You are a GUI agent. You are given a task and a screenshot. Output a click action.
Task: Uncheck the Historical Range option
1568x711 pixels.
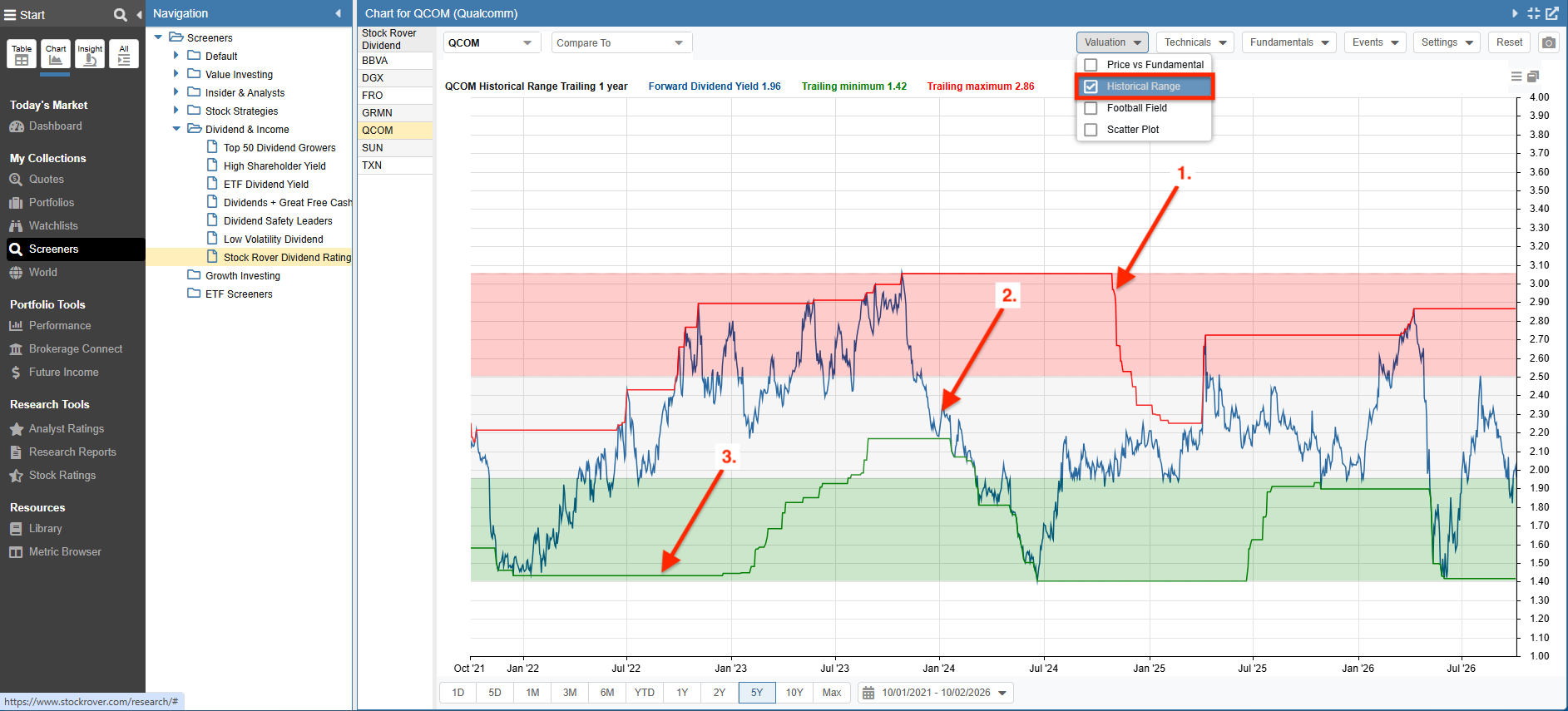[x=1091, y=86]
